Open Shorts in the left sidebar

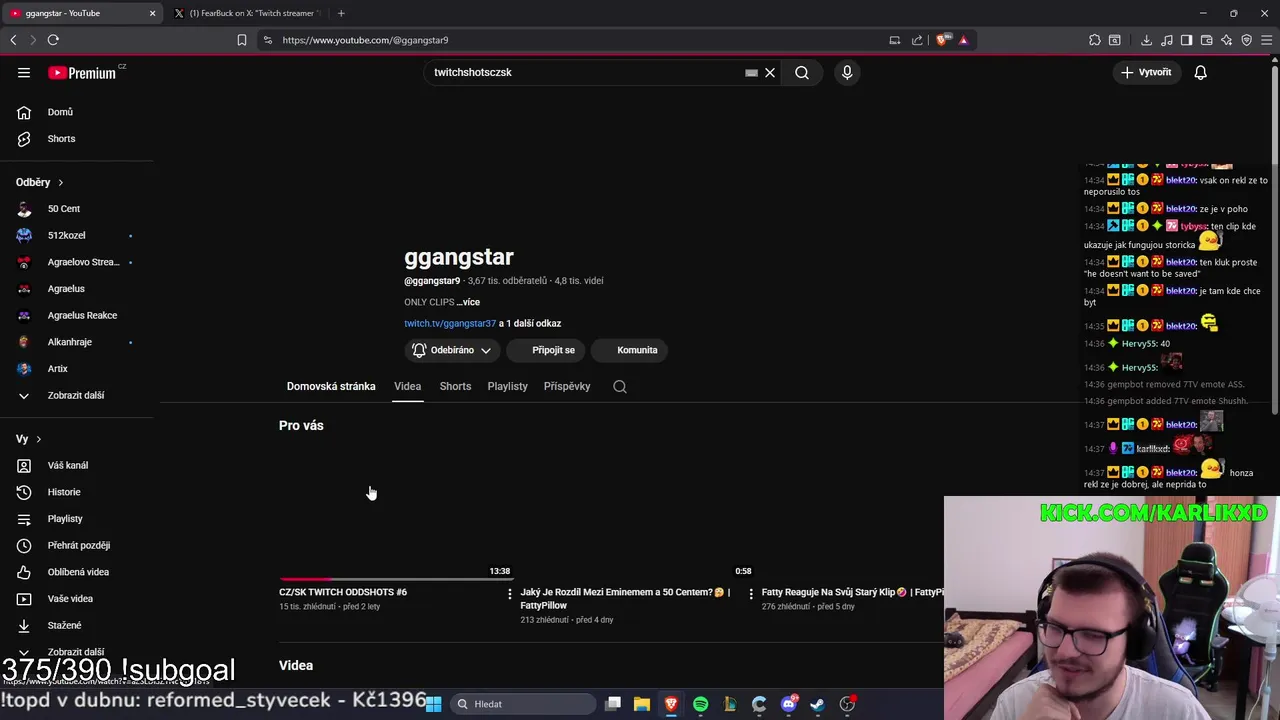click(61, 139)
